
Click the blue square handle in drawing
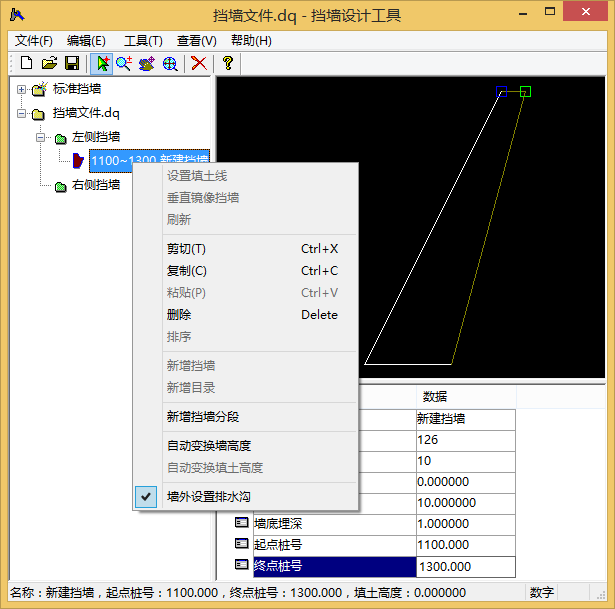[502, 92]
